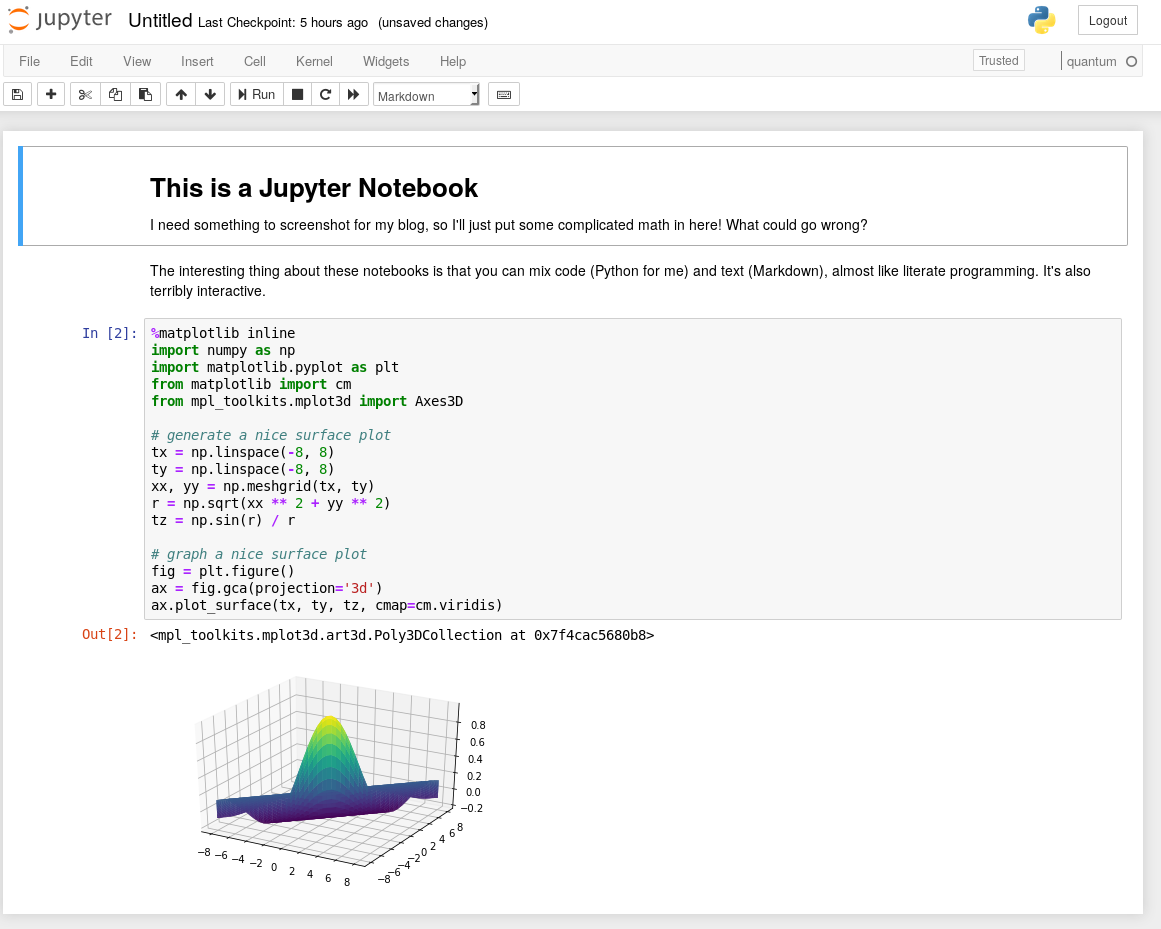Click the '# graph a nice surface plot' comment
Viewport: 1161px width, 929px height.
(x=258, y=554)
